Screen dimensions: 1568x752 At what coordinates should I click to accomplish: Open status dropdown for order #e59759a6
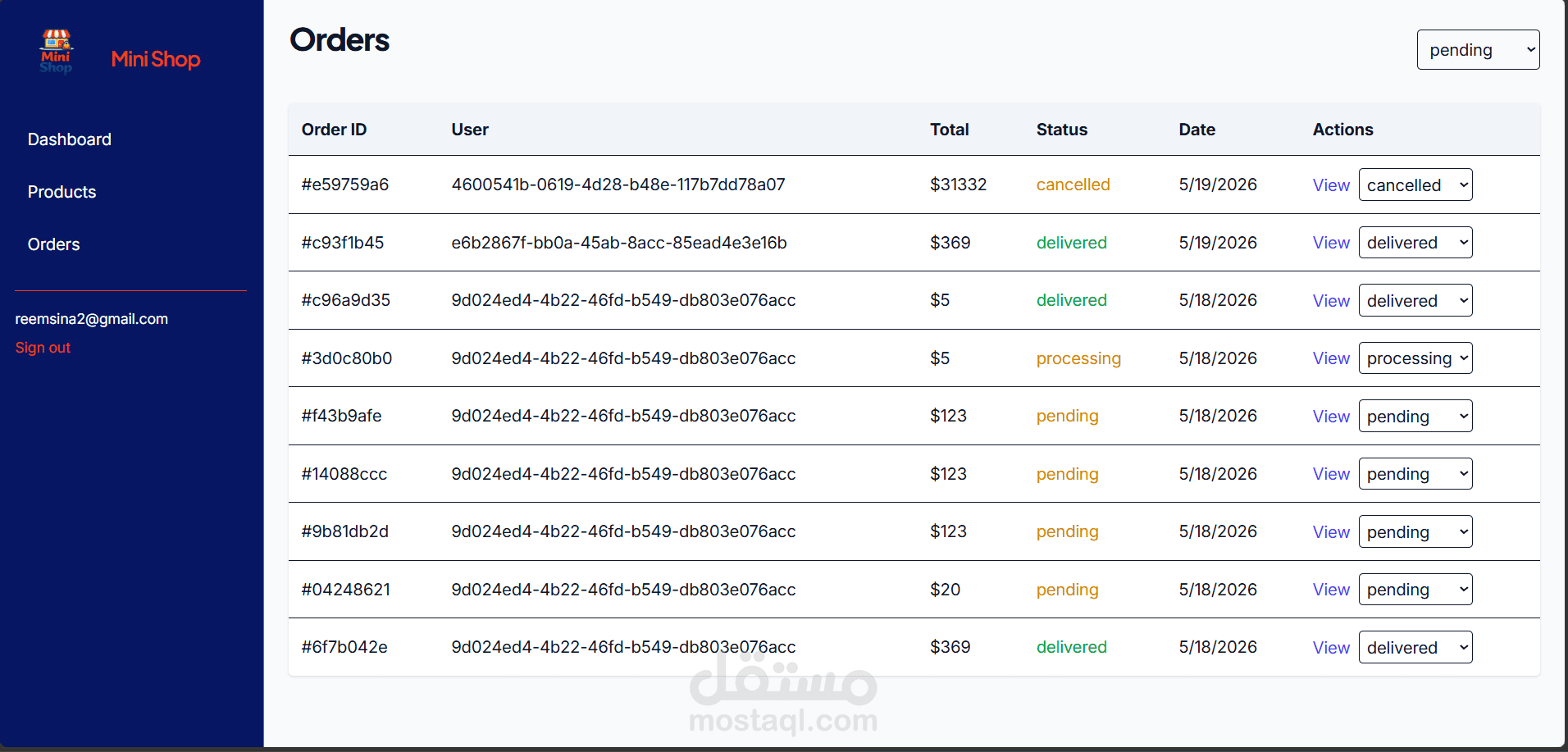pos(1415,185)
